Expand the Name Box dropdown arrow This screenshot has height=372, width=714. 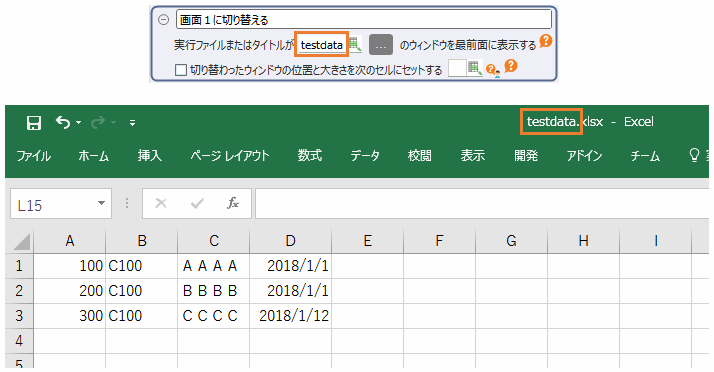(102, 204)
